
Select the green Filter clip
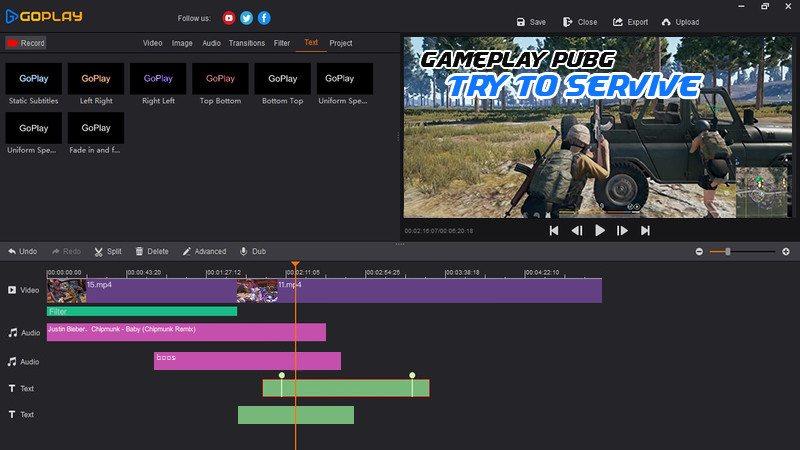[x=142, y=311]
